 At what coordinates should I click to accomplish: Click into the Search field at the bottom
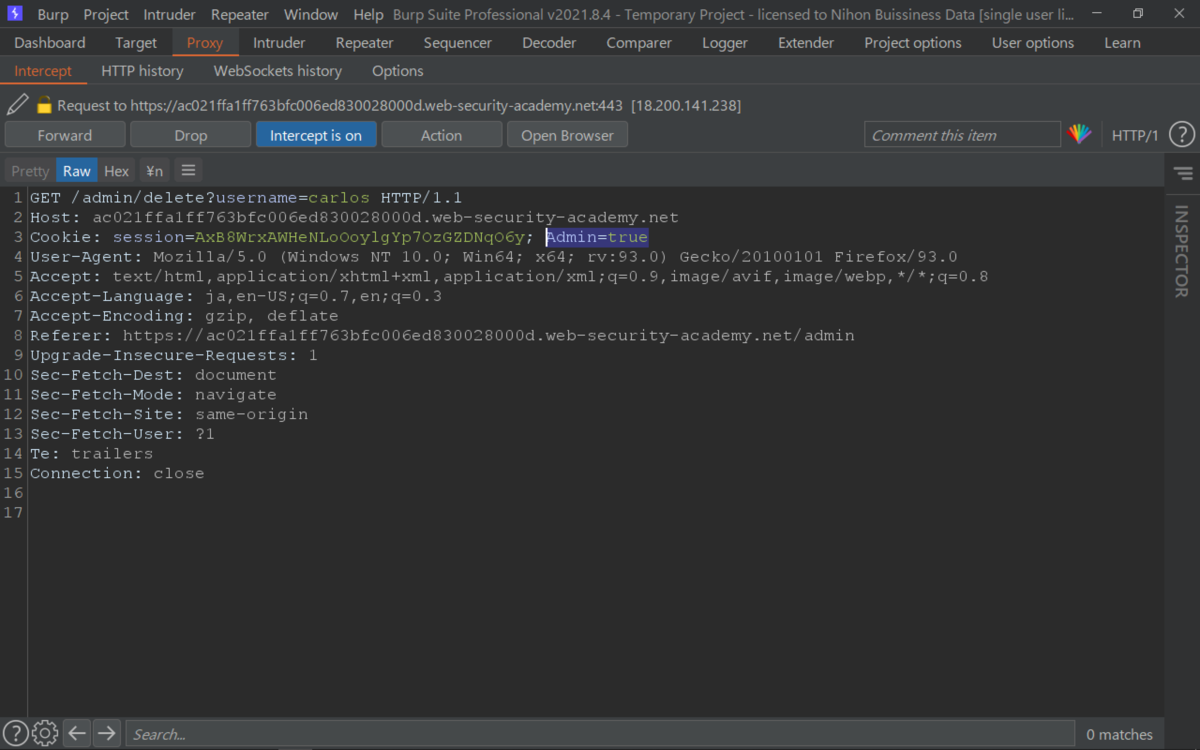tap(600, 733)
